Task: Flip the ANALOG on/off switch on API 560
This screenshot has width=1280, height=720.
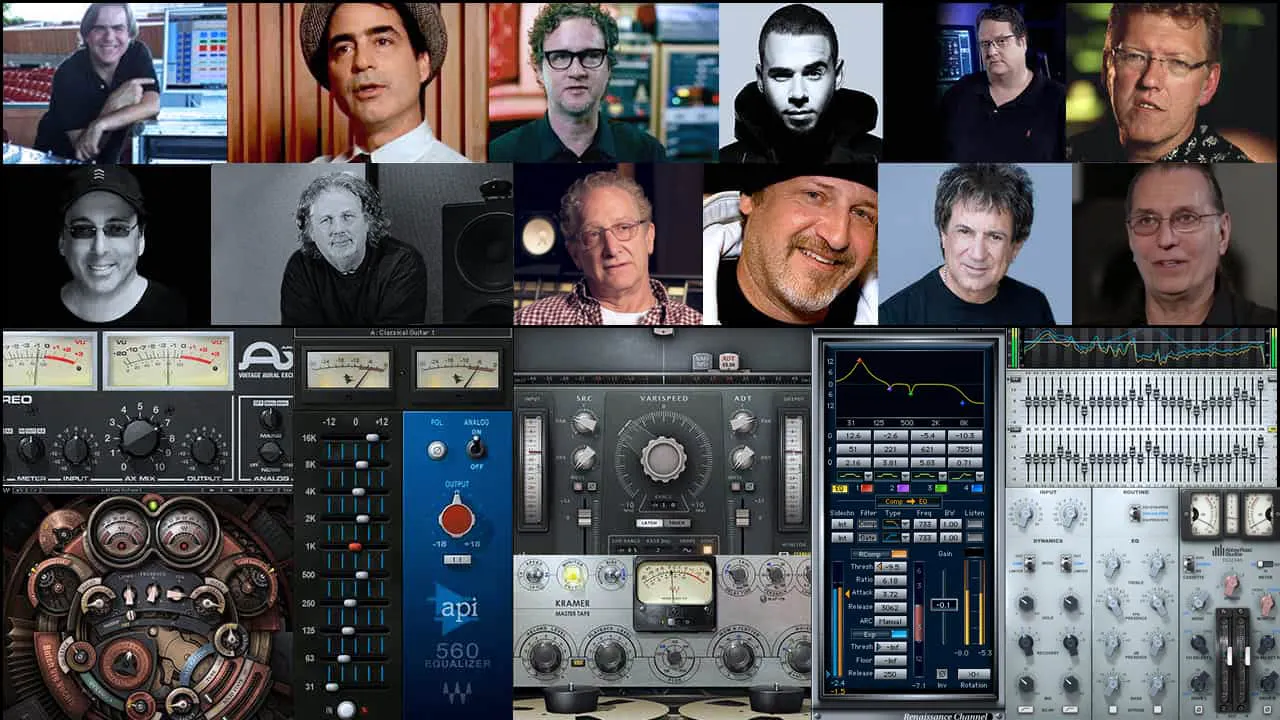Action: click(x=477, y=449)
